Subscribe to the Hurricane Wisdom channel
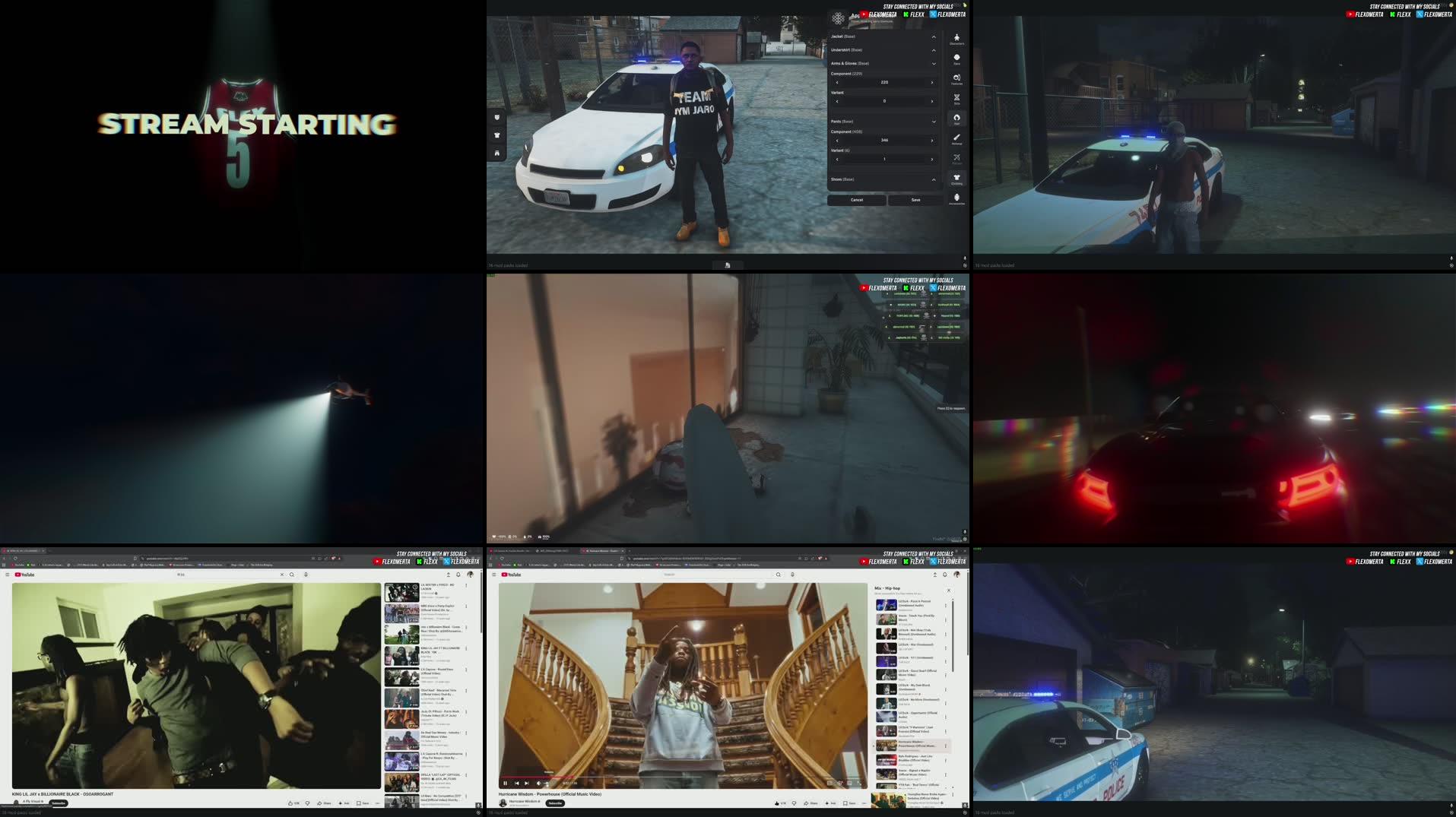The width and height of the screenshot is (1456, 817). [555, 803]
